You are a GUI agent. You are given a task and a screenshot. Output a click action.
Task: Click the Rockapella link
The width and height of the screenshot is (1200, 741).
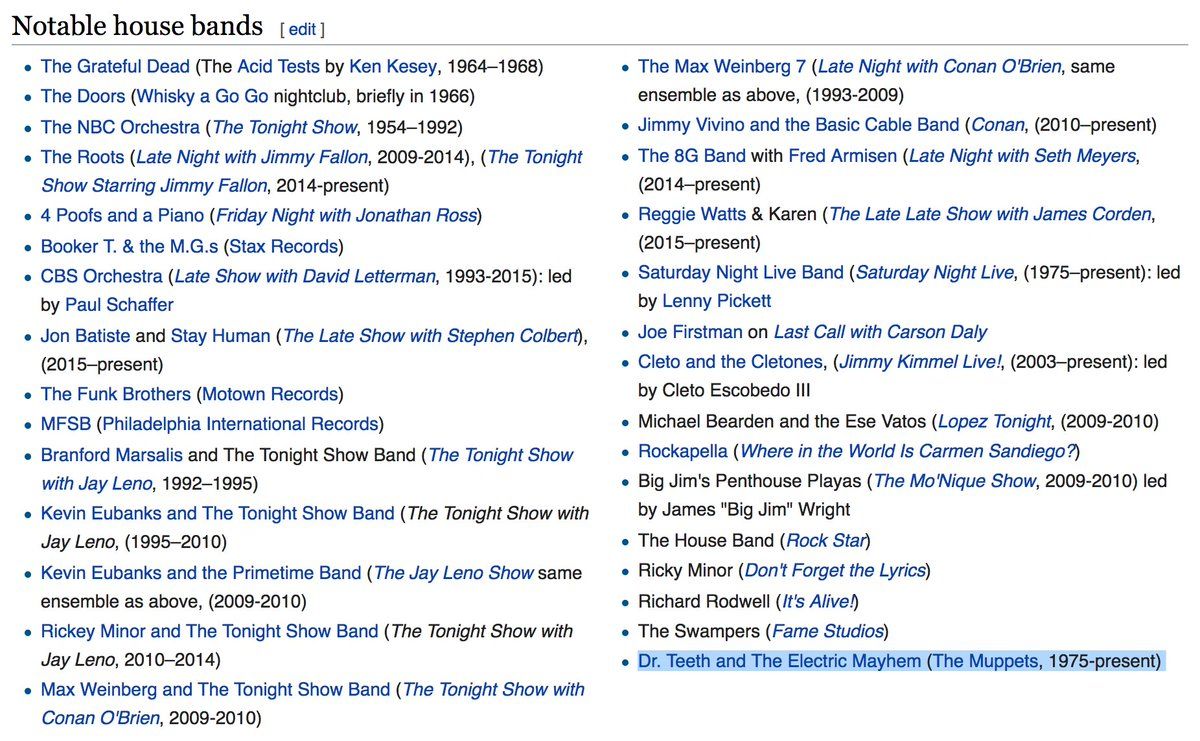click(683, 451)
